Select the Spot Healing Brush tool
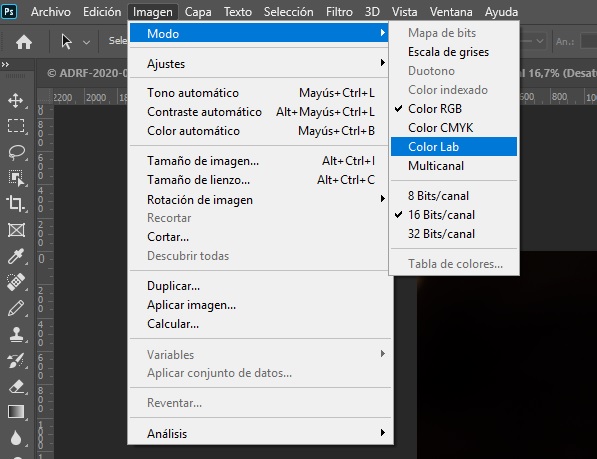Image resolution: width=597 pixels, height=459 pixels. point(16,282)
